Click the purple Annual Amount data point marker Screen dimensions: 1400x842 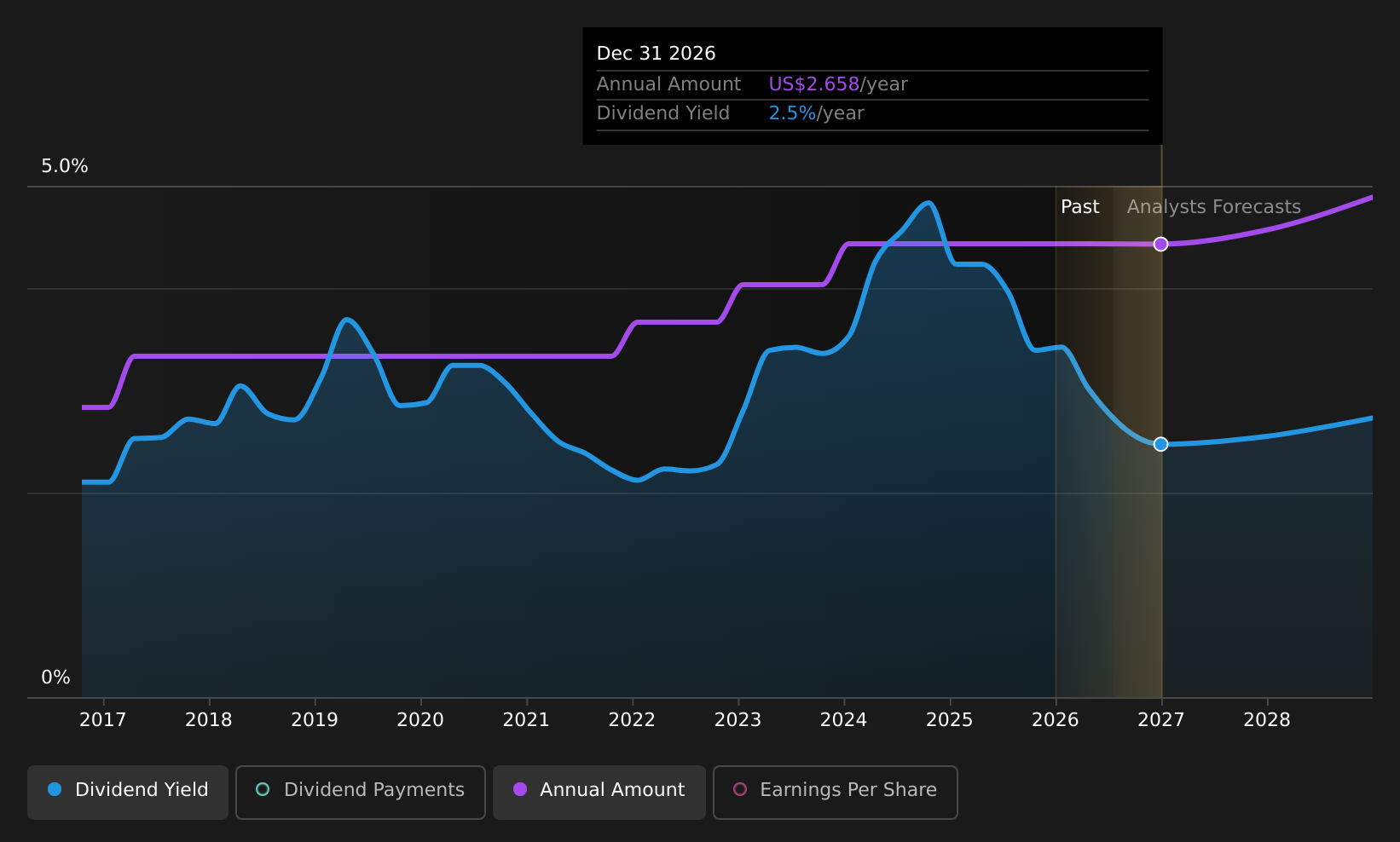click(x=1160, y=245)
